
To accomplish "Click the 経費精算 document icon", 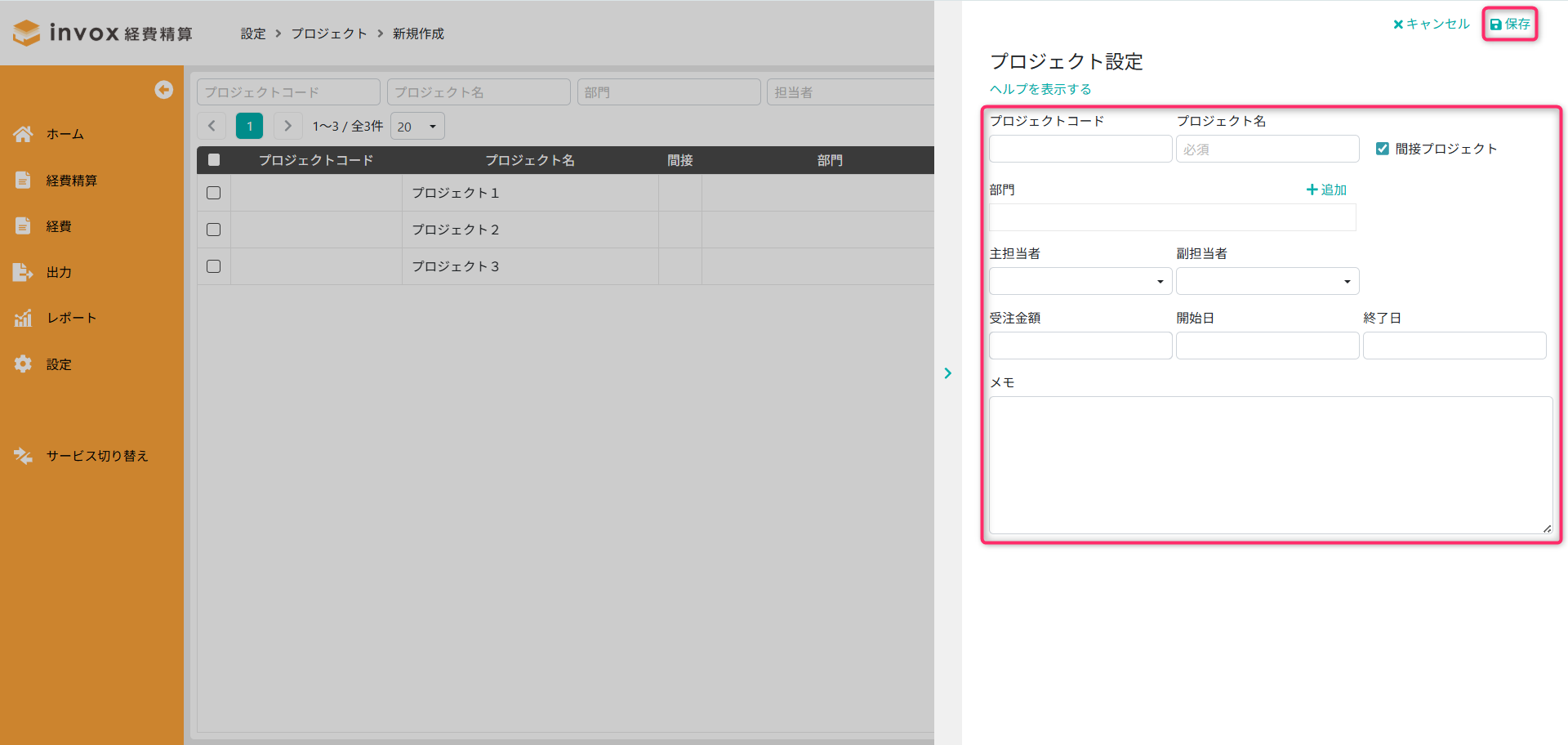I will tap(23, 181).
